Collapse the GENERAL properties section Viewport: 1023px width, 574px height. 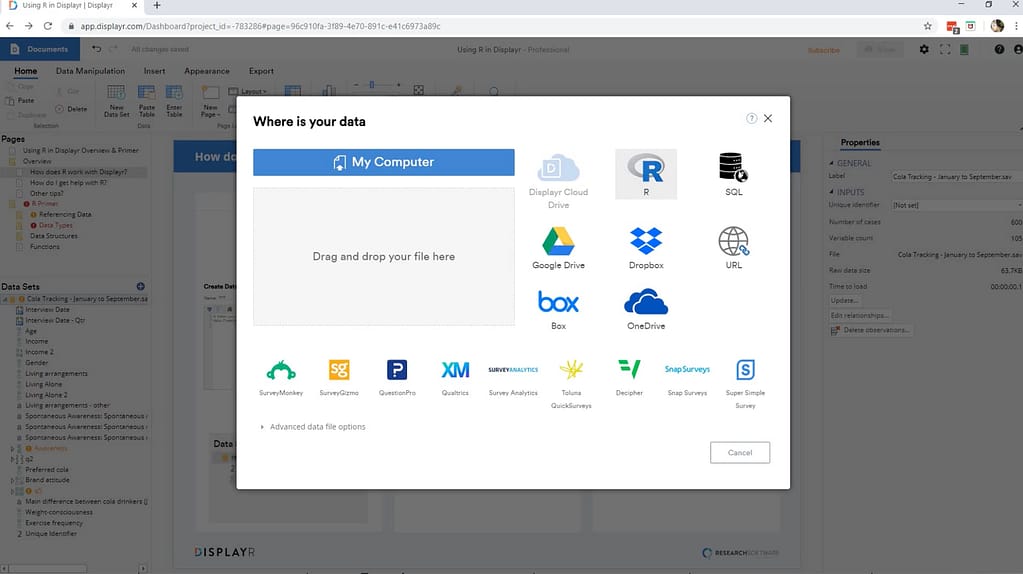click(831, 163)
